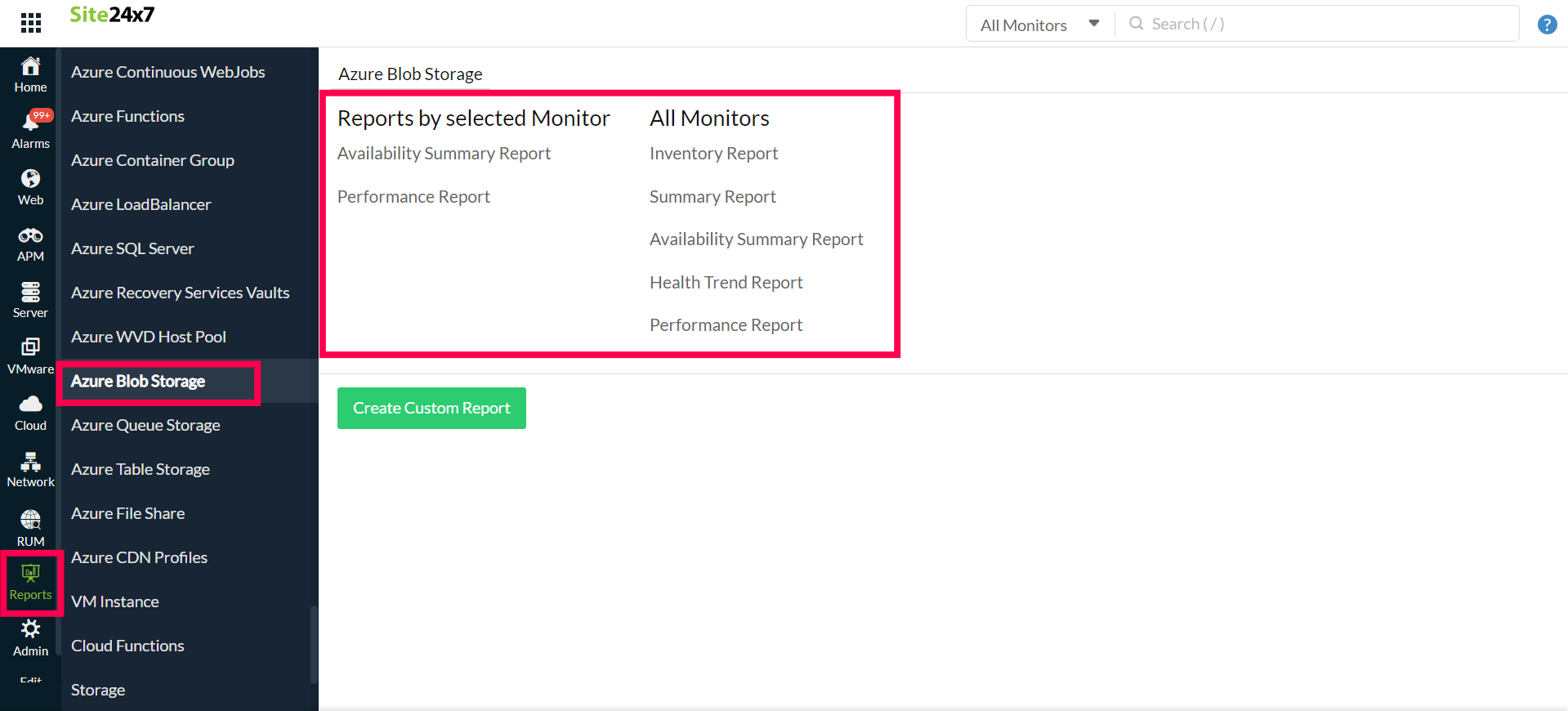Select Azure Queue Storage in report menu
This screenshot has height=711, width=1568.
coord(145,425)
